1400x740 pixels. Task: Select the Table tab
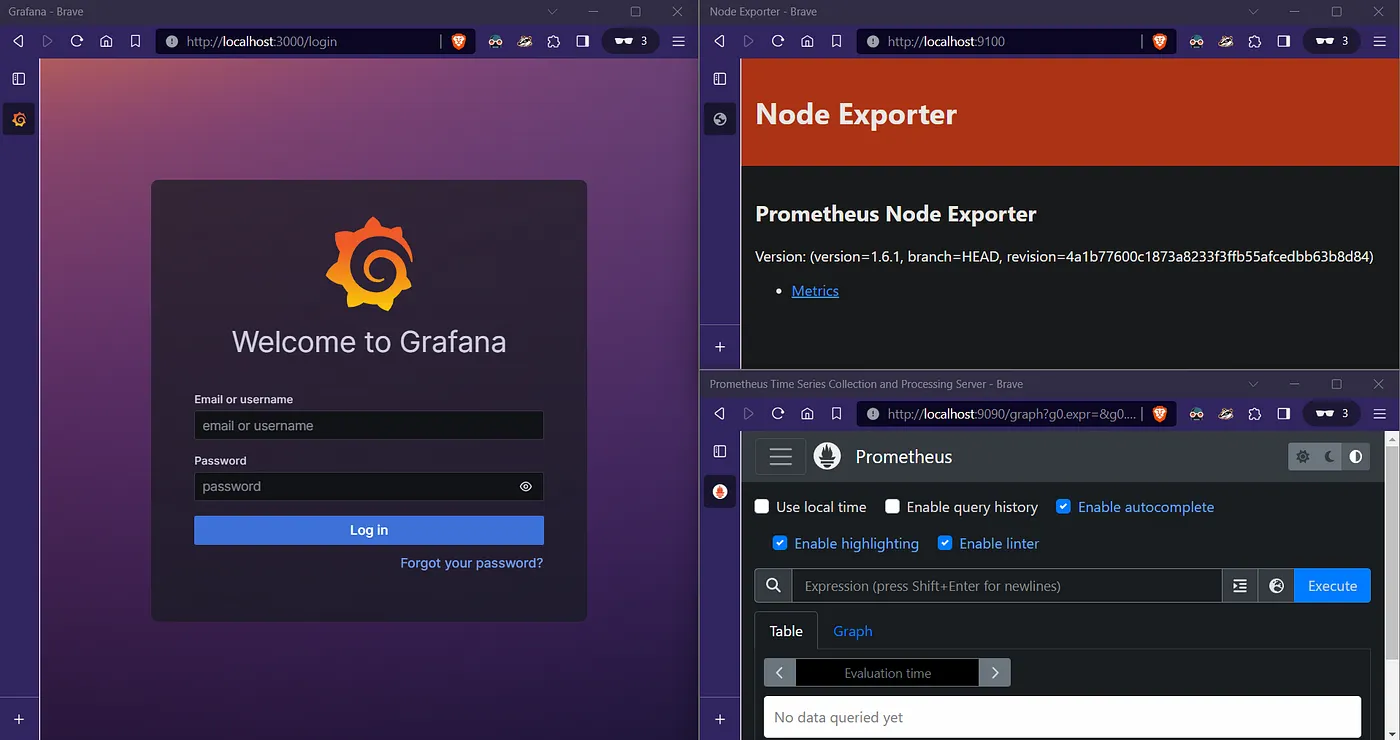pos(786,631)
